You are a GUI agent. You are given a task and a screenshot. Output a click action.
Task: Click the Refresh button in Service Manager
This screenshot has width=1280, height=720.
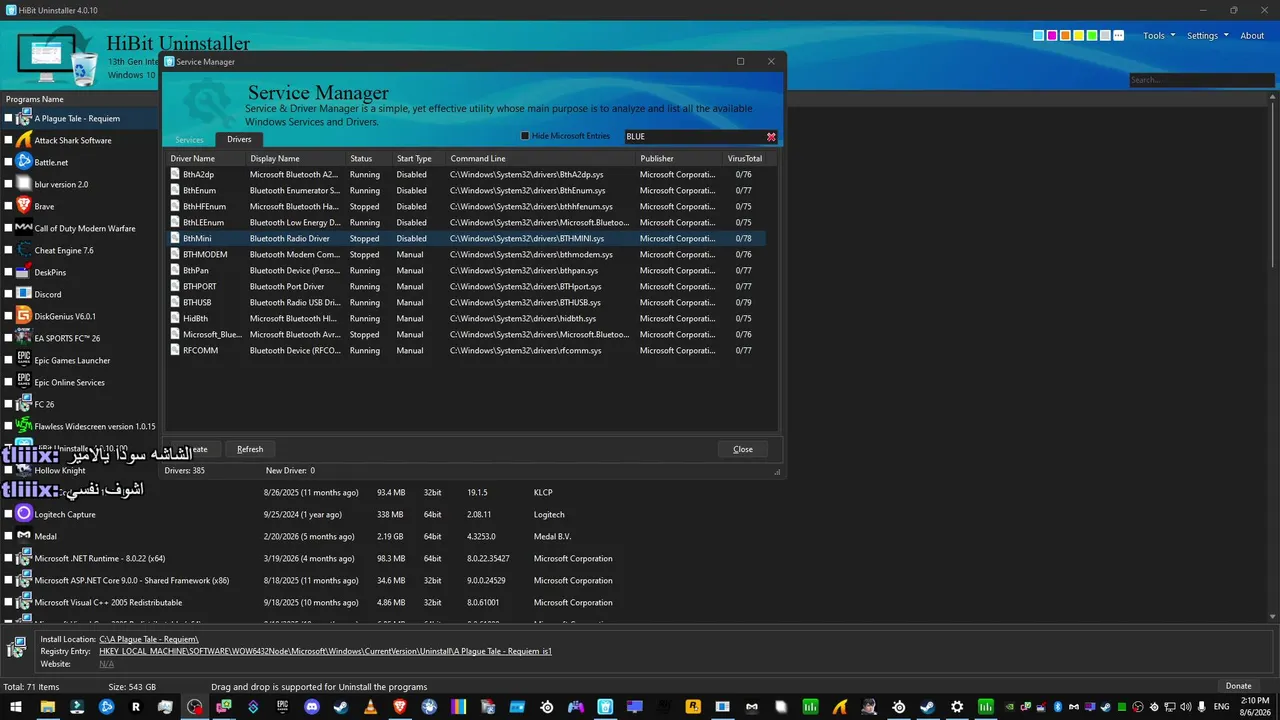pyautogui.click(x=250, y=449)
